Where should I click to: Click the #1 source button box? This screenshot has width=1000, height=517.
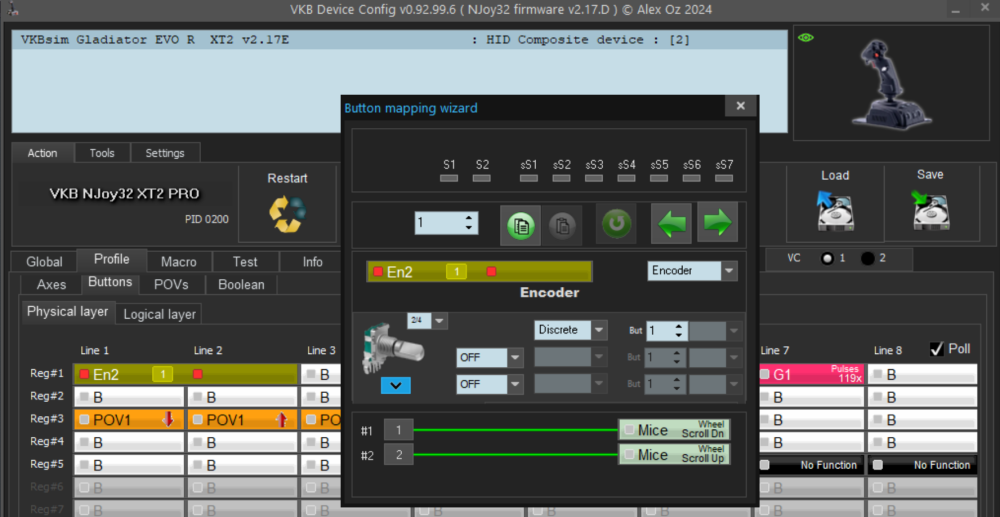coord(399,430)
